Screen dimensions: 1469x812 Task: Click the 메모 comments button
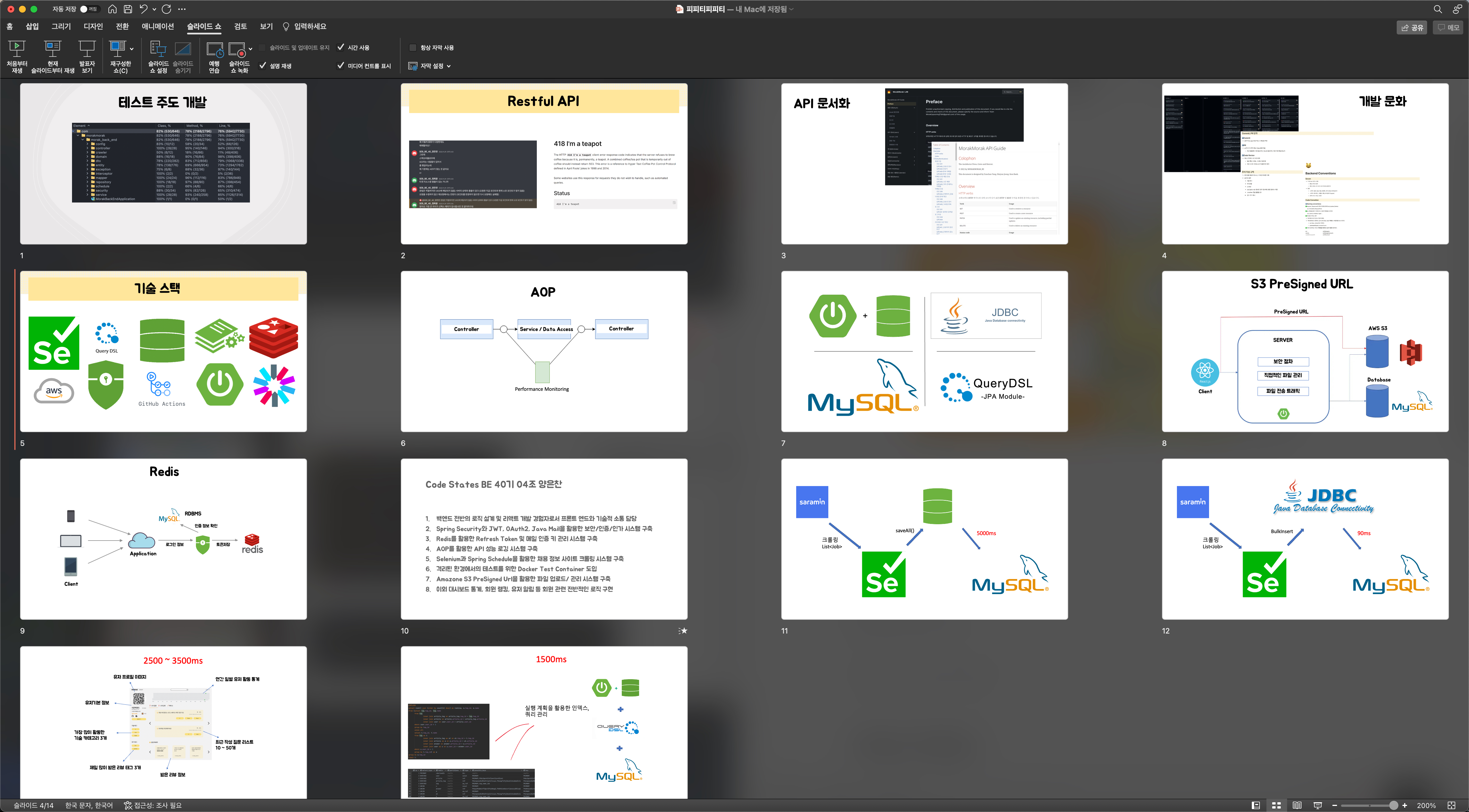pos(1448,27)
